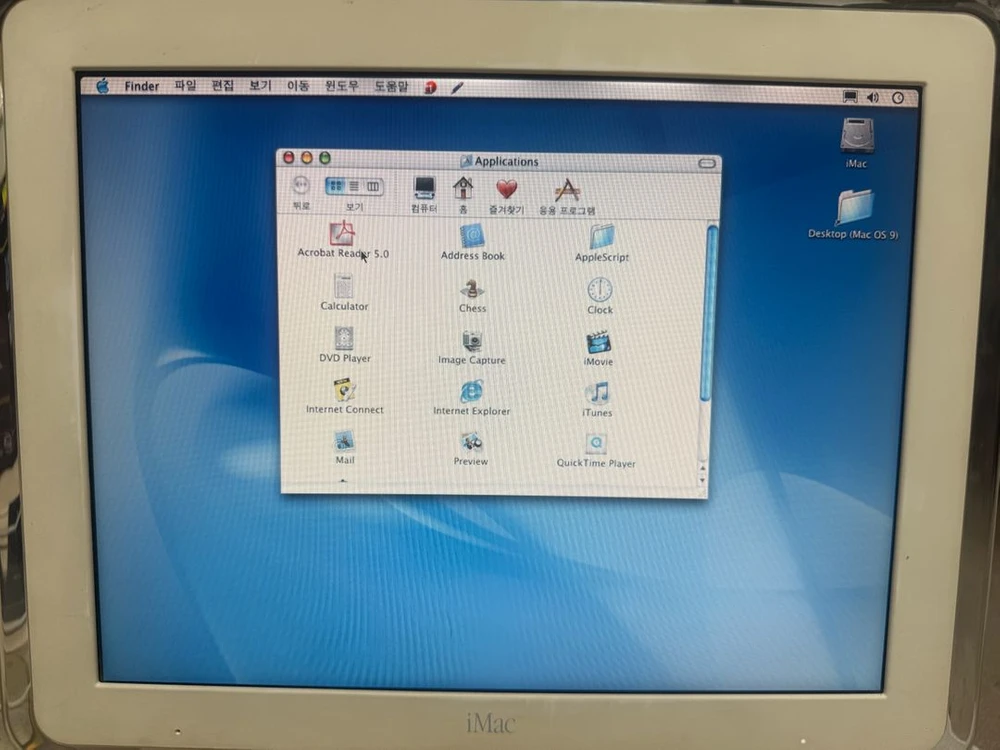Select the Mail application icon
Screen dimensions: 1000x750
[x=344, y=441]
